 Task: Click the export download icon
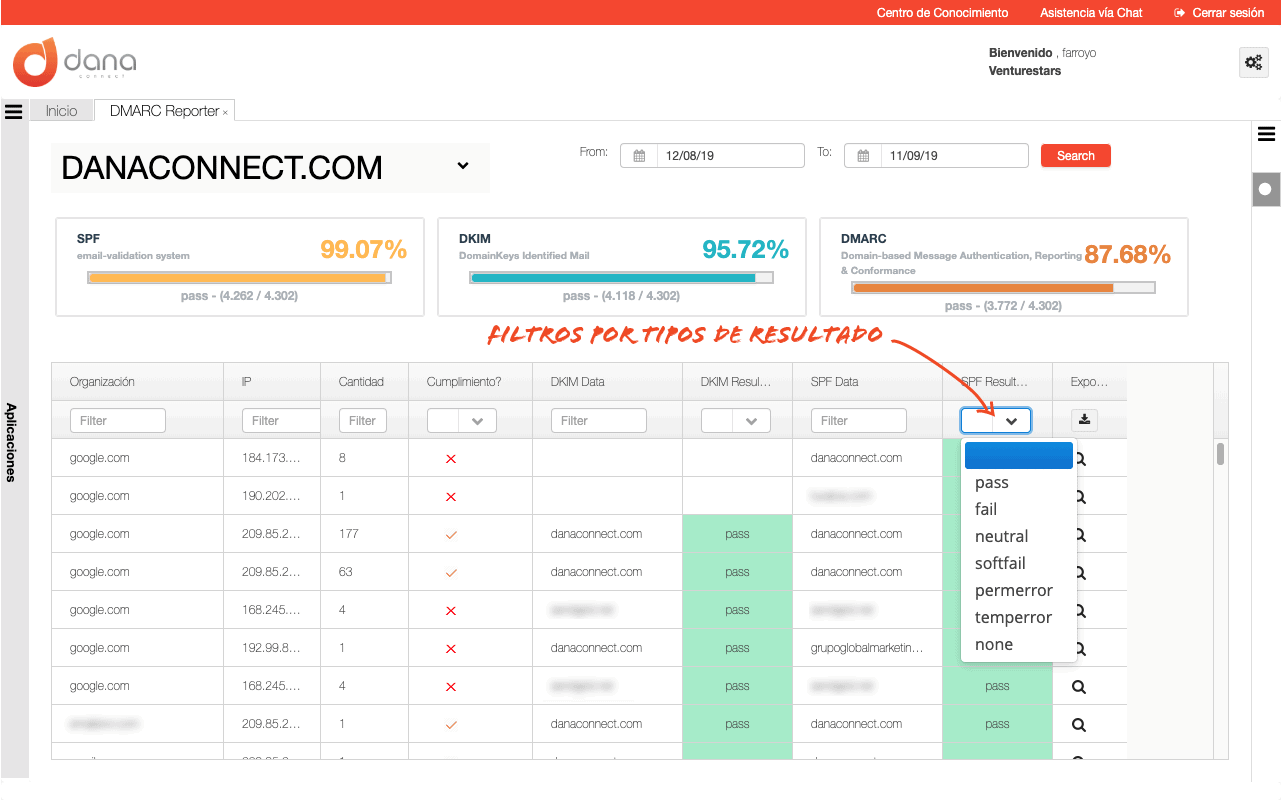coord(1085,421)
